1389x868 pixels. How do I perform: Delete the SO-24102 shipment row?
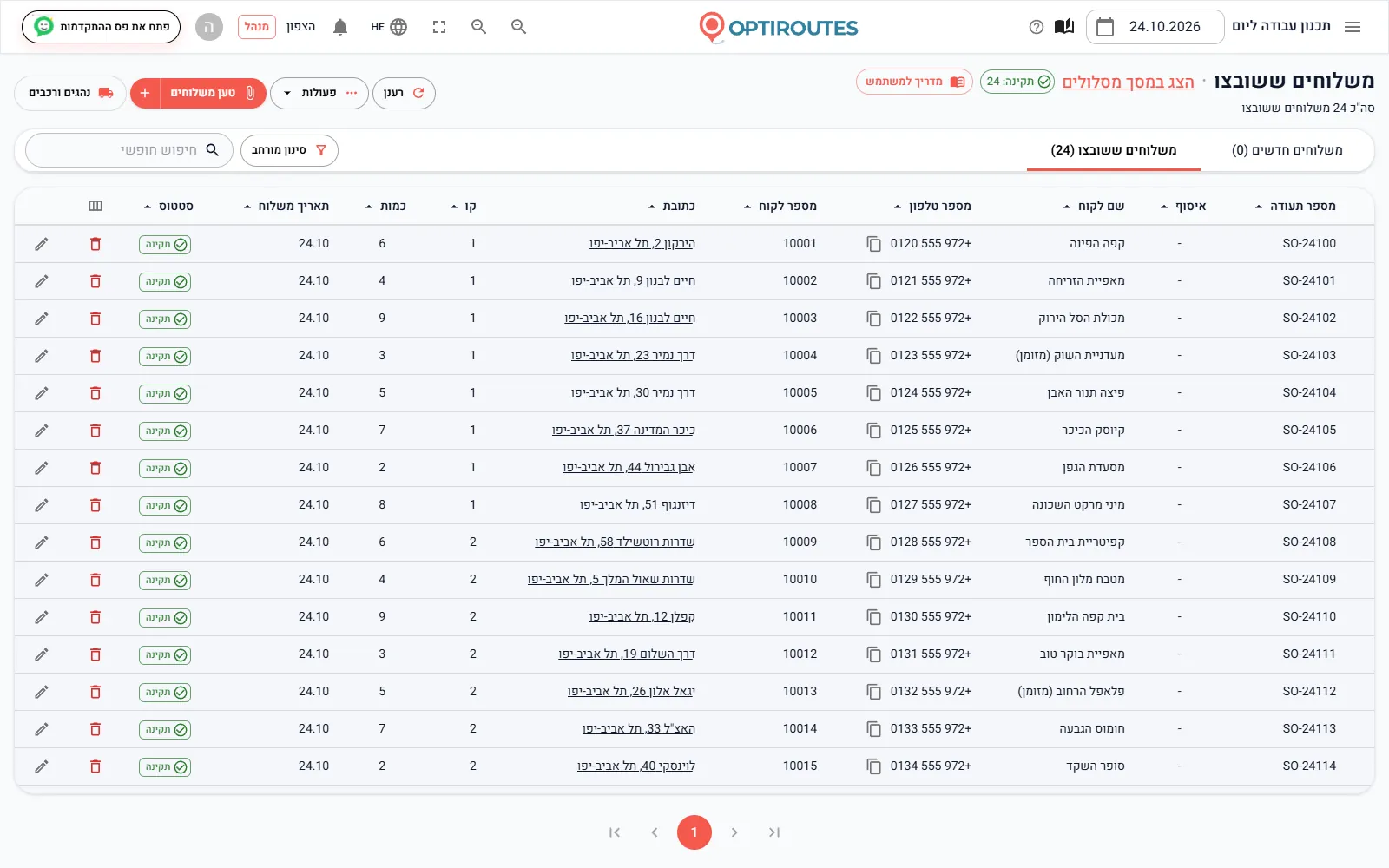tap(95, 319)
